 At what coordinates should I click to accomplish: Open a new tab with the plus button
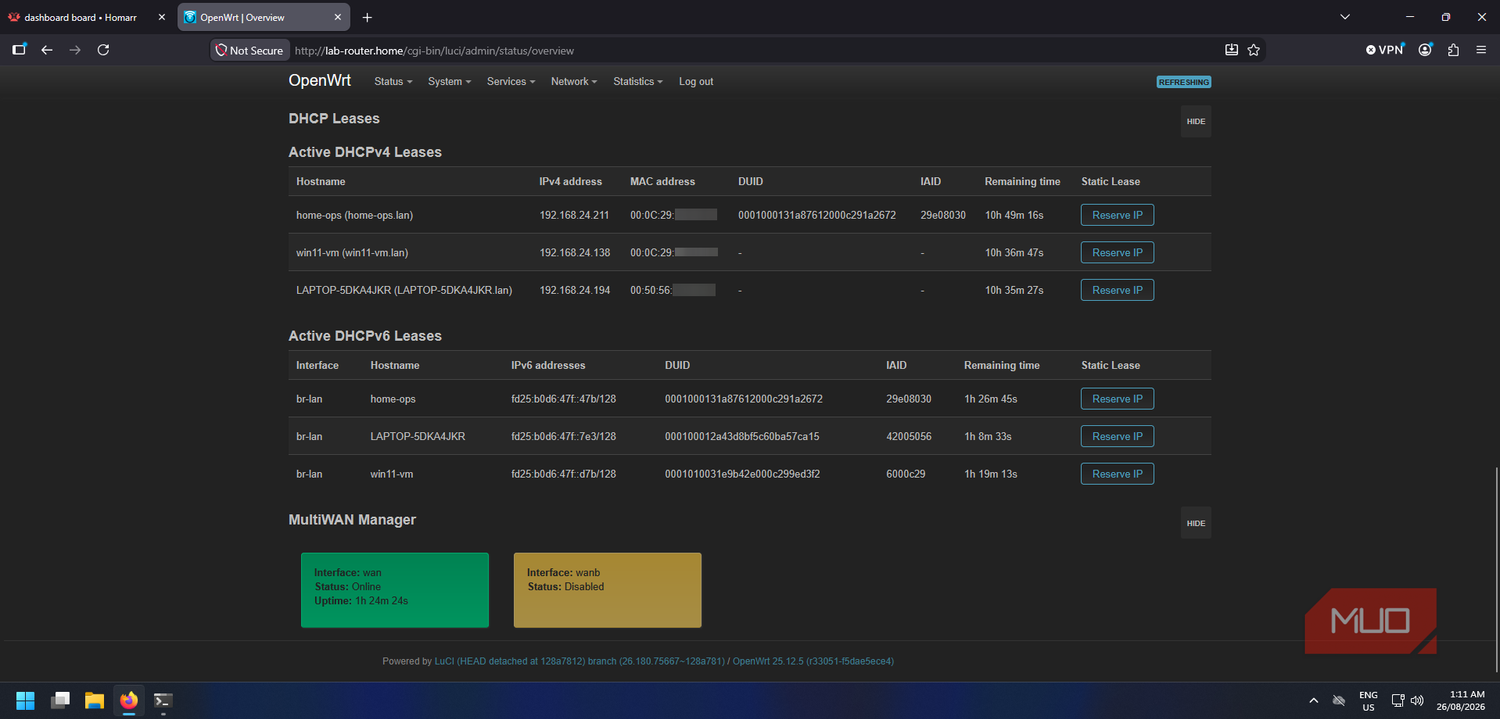(x=367, y=17)
